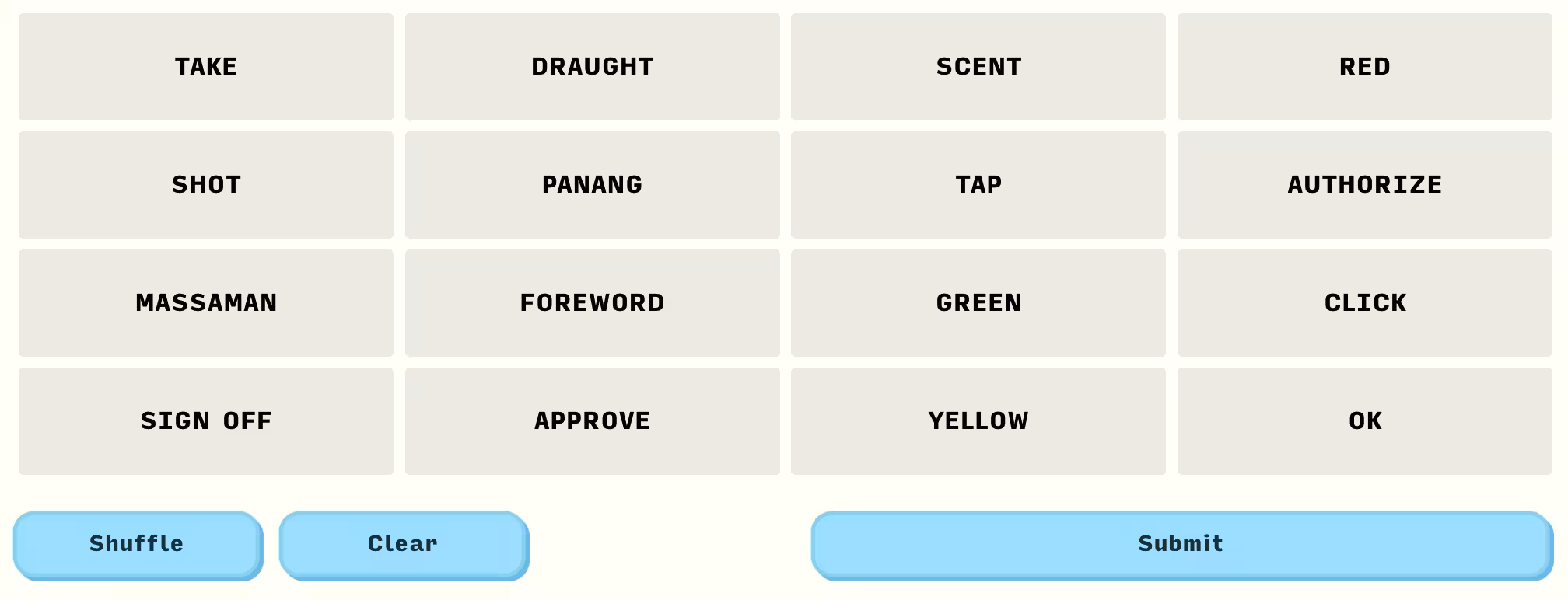Pick the OK word tile
This screenshot has height=600, width=1568.
click(x=1364, y=421)
